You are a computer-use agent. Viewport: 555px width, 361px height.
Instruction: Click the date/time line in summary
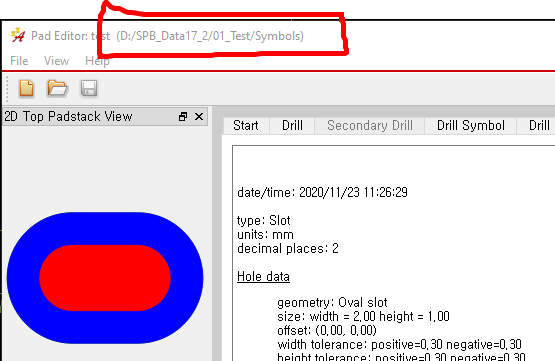(x=322, y=193)
